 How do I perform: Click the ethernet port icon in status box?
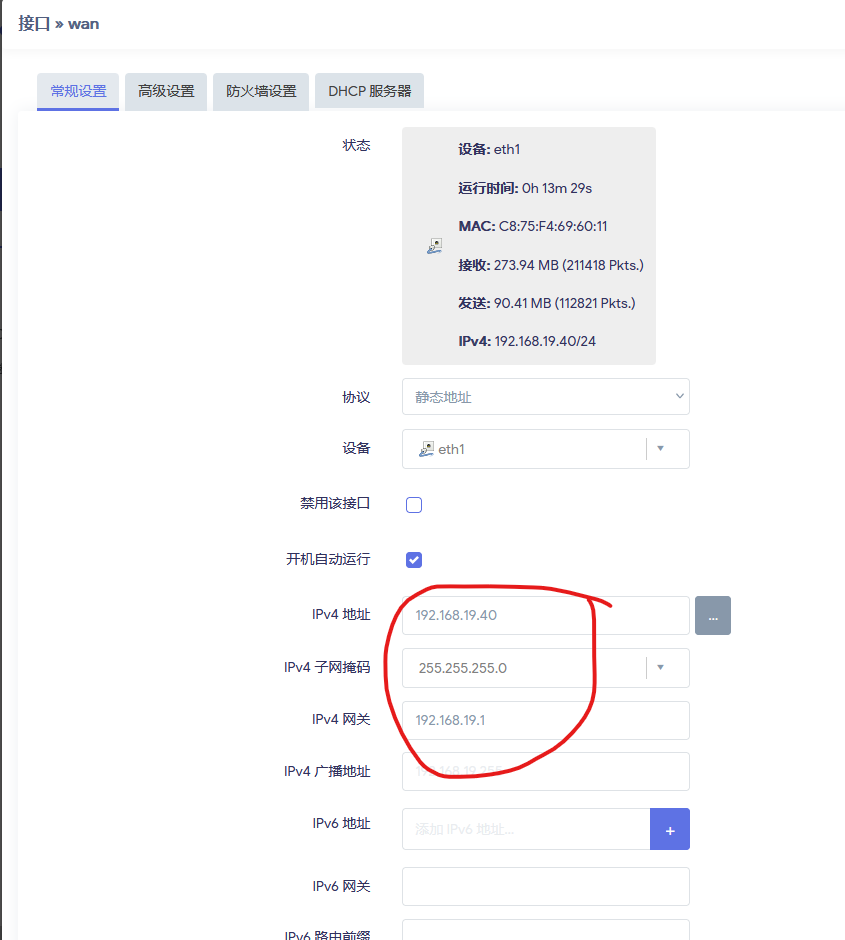coord(433,246)
